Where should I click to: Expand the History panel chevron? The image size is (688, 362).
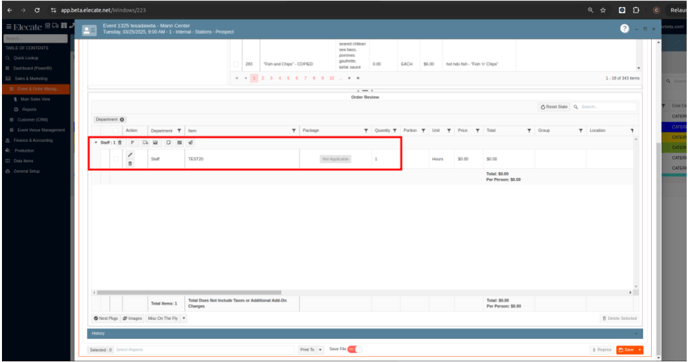(636, 333)
